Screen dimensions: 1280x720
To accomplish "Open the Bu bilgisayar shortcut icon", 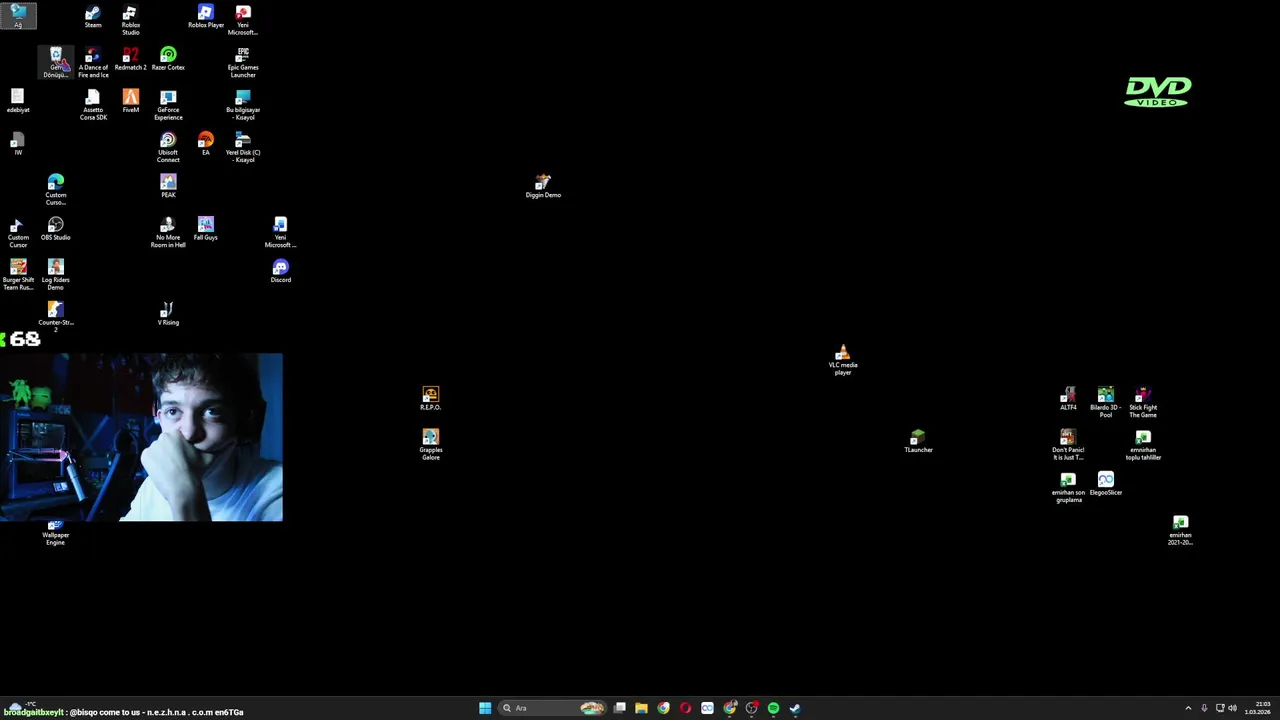I will (243, 105).
